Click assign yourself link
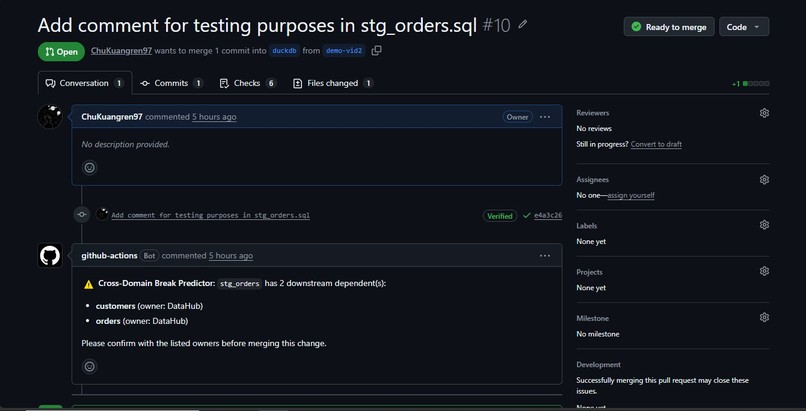This screenshot has height=411, width=806. tap(631, 195)
